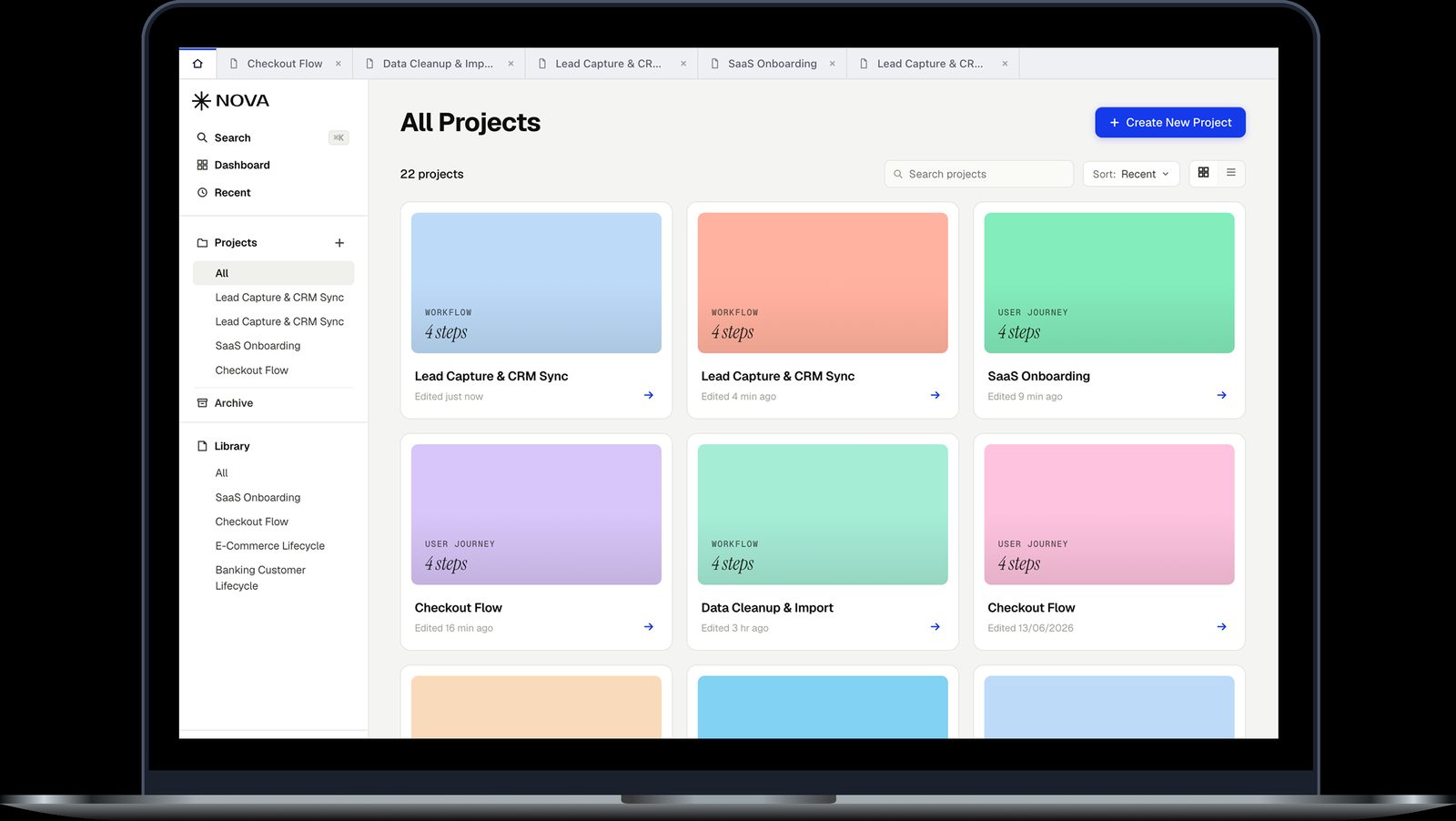This screenshot has width=1456, height=821.
Task: Open the home tab icon
Action: coord(197,64)
